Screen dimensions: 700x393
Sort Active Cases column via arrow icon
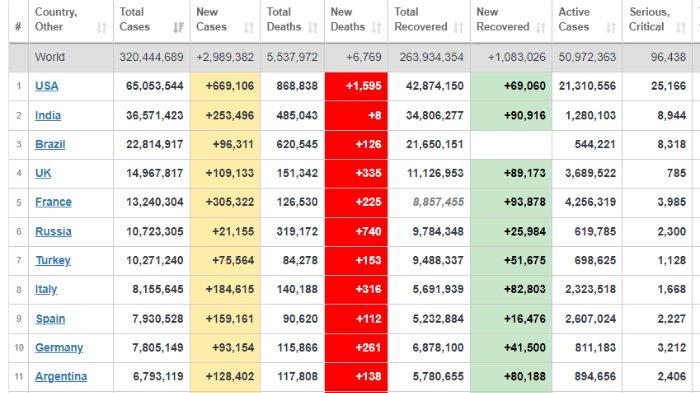click(x=611, y=28)
